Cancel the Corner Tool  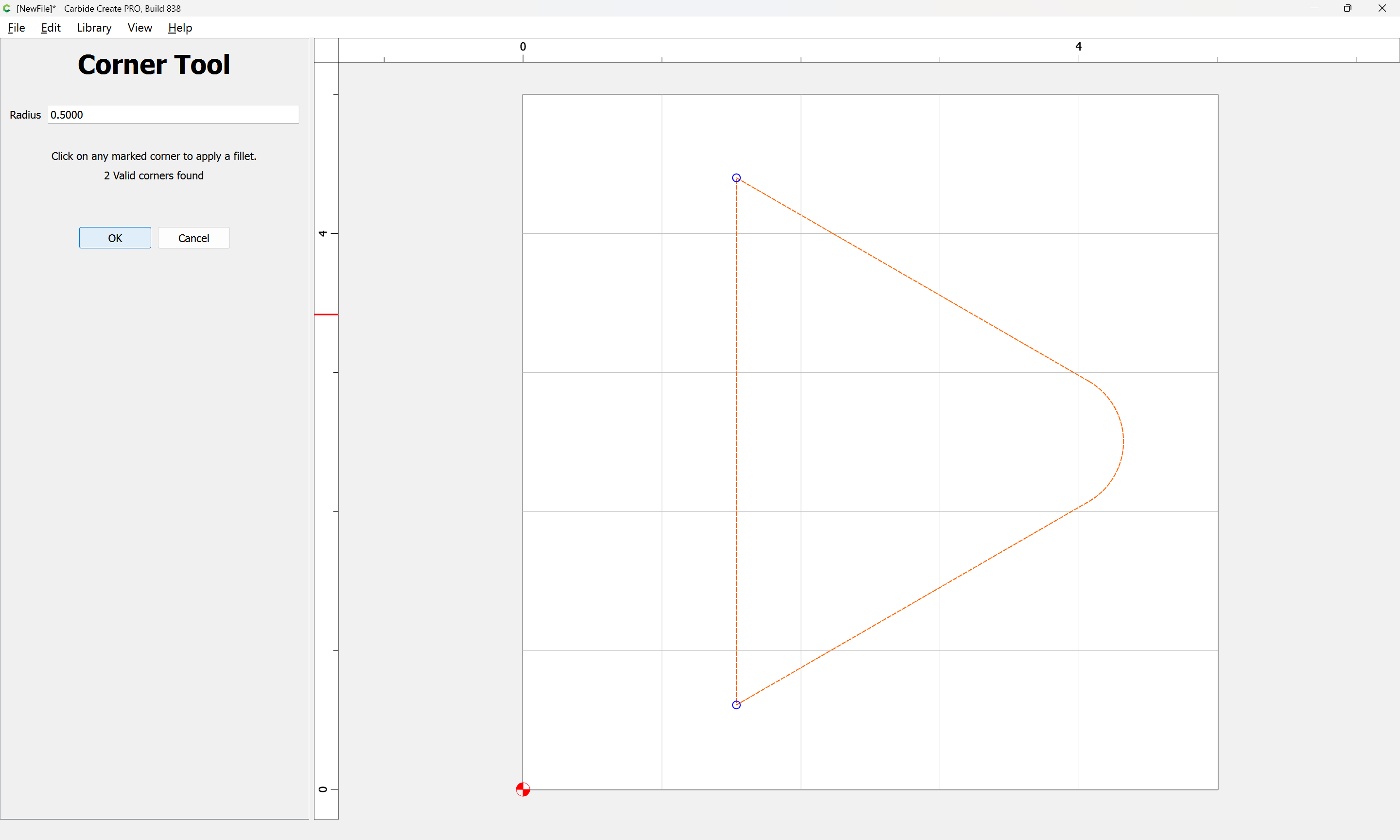pyautogui.click(x=193, y=238)
